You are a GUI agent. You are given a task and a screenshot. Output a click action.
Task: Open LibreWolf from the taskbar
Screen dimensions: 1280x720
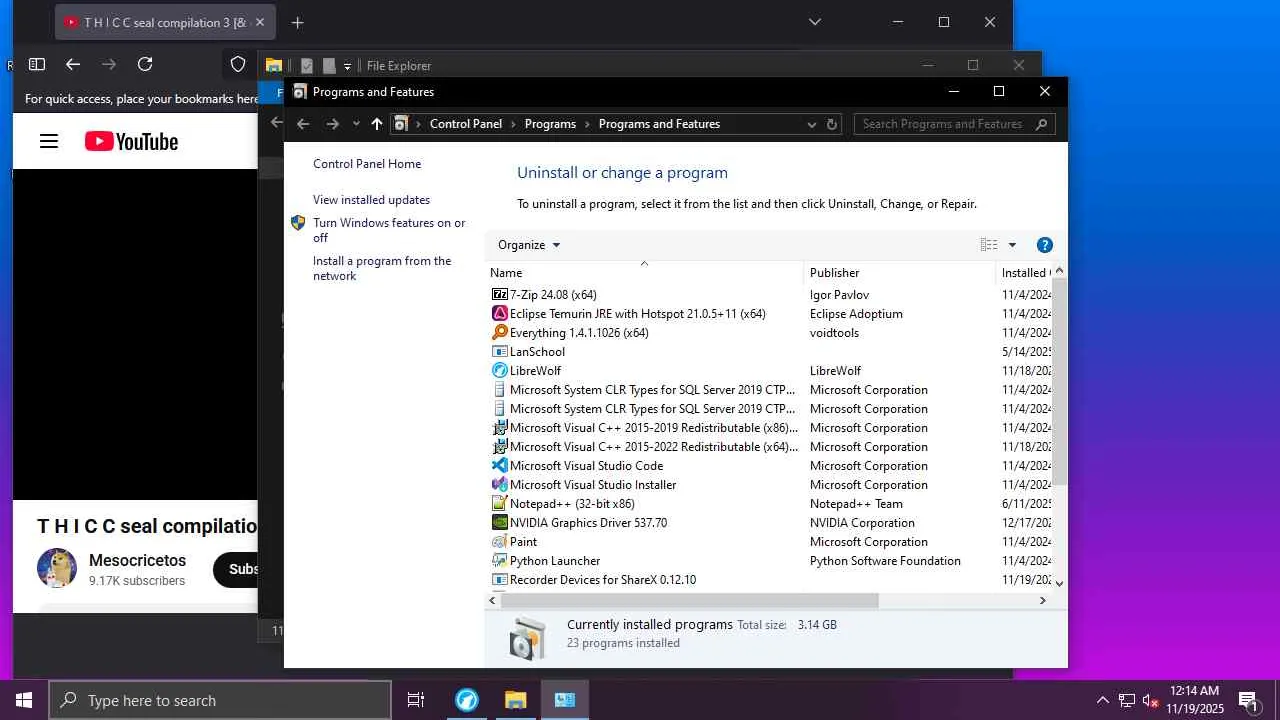(467, 700)
